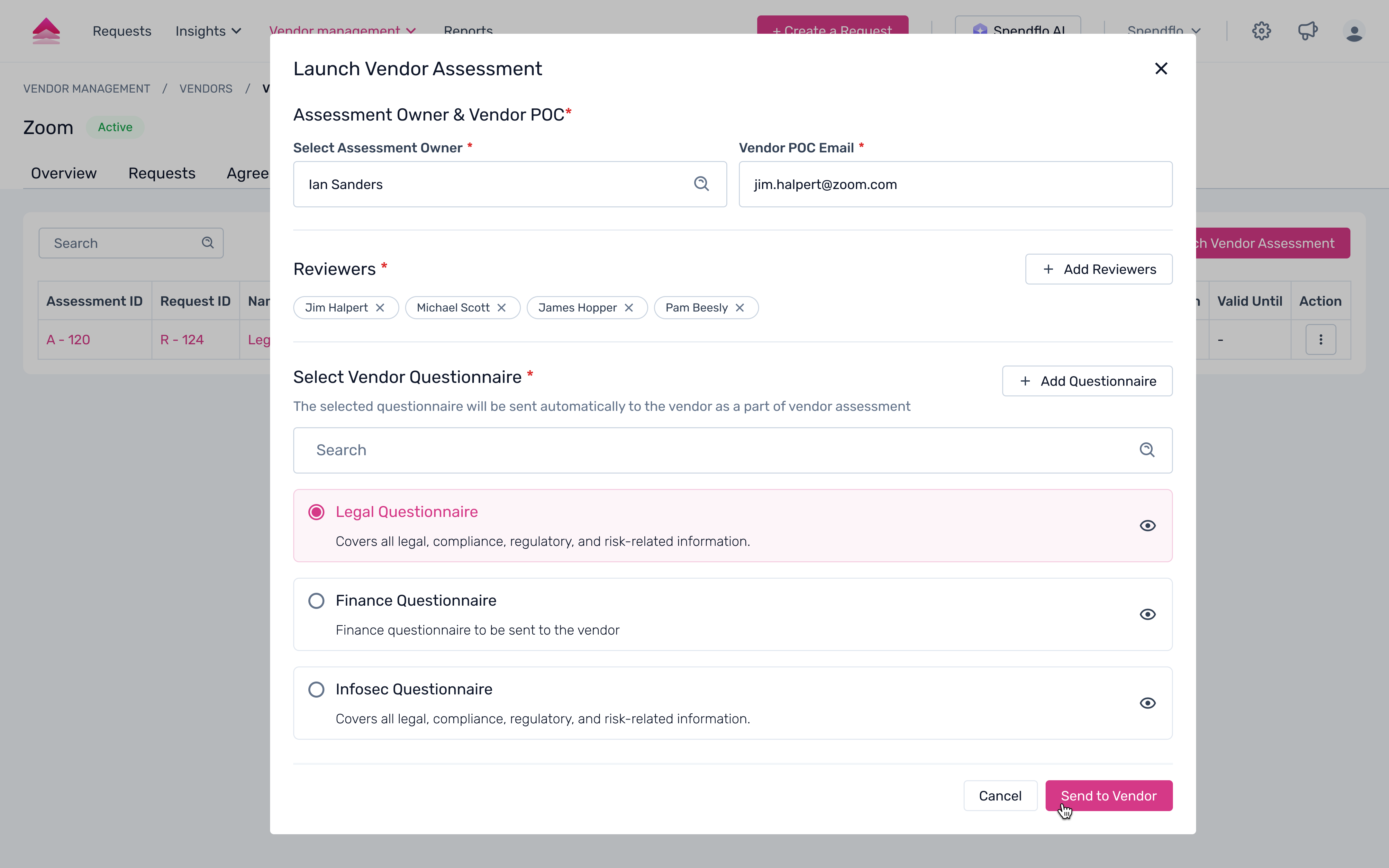This screenshot has width=1389, height=868.
Task: Open the announcements megaphone icon
Action: (1308, 31)
